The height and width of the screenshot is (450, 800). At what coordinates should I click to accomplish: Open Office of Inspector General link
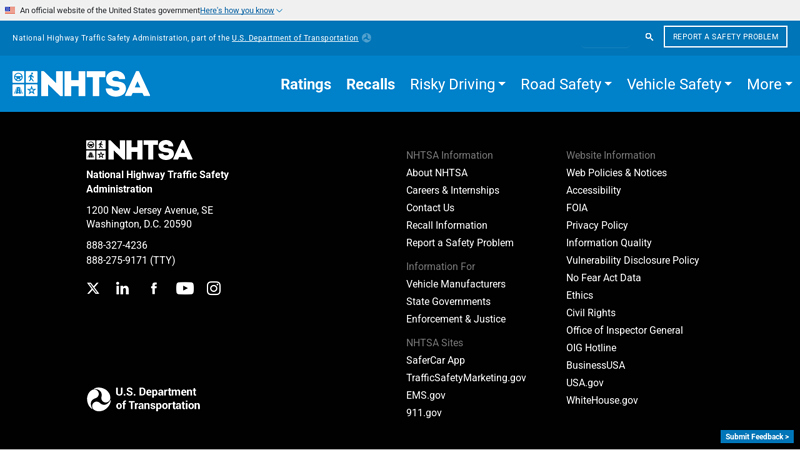pos(624,330)
